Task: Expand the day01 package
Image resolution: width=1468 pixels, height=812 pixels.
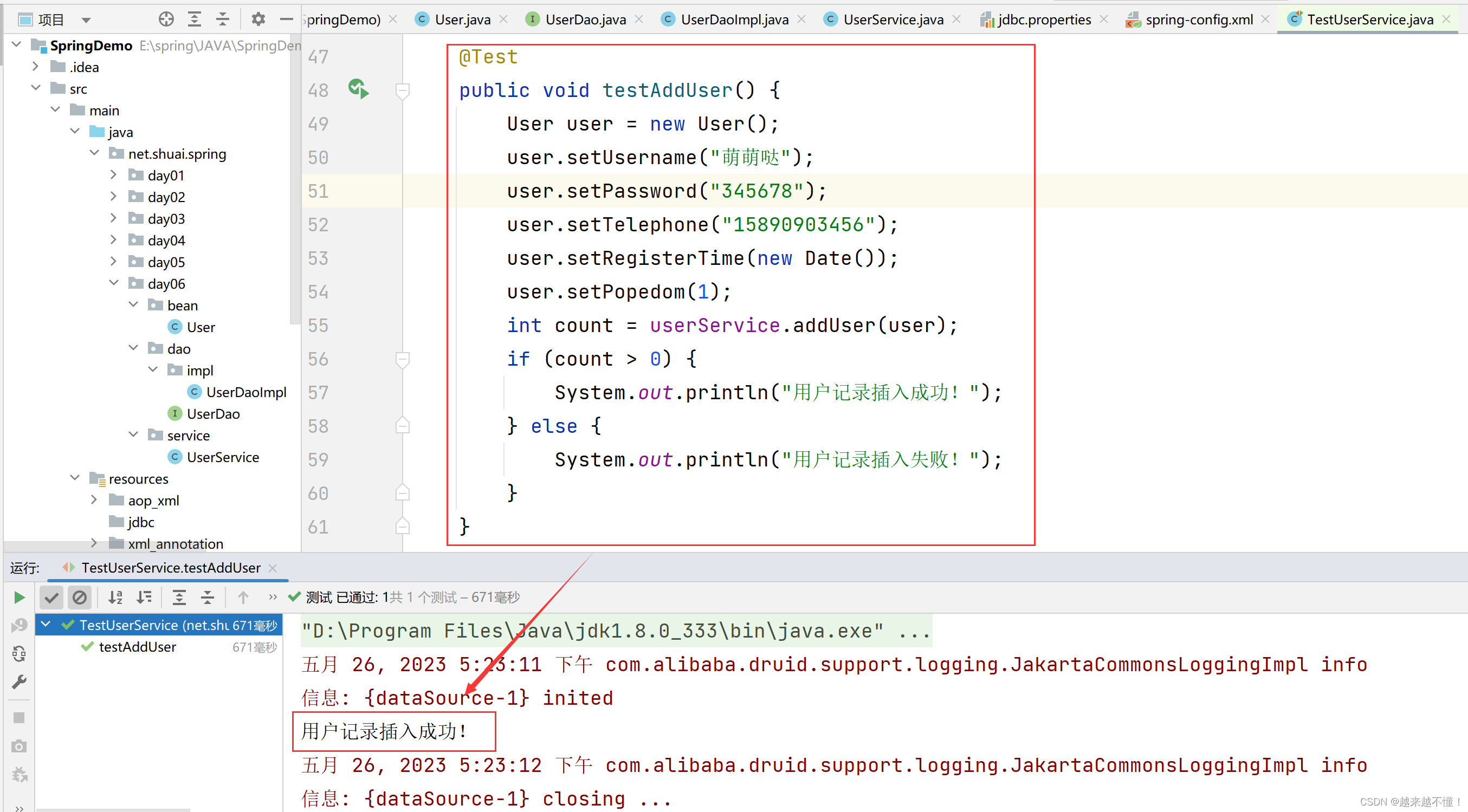Action: coord(113,174)
